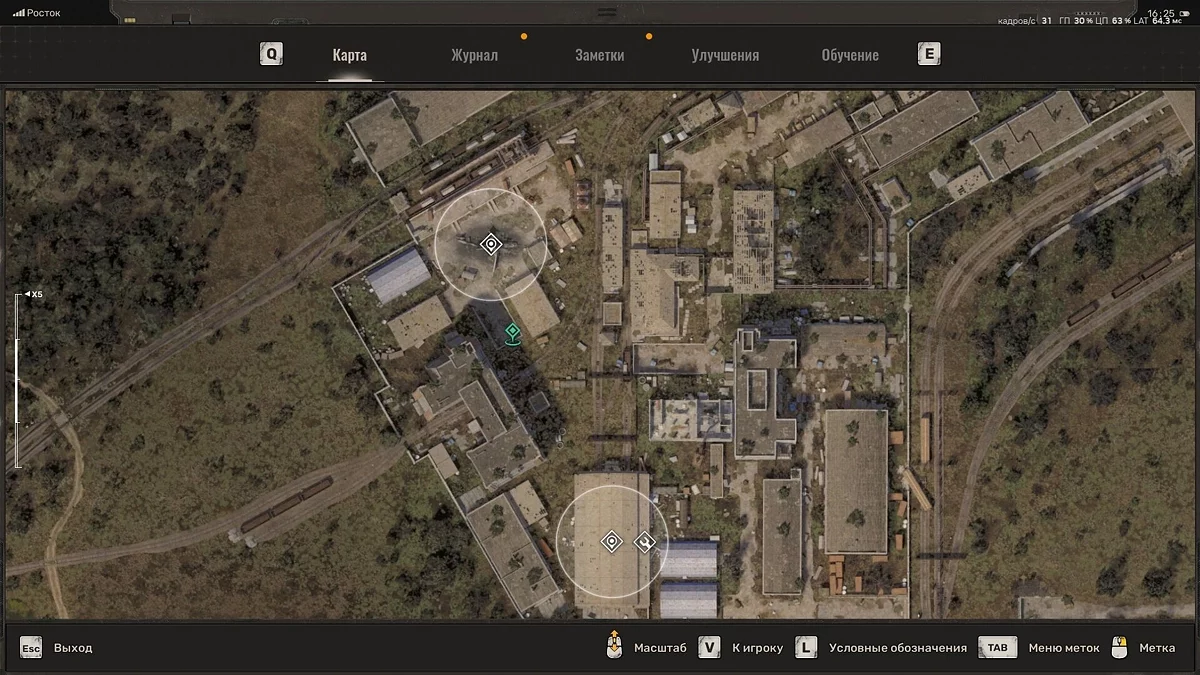
Task: Click the V key icon to center on player
Action: tap(709, 647)
